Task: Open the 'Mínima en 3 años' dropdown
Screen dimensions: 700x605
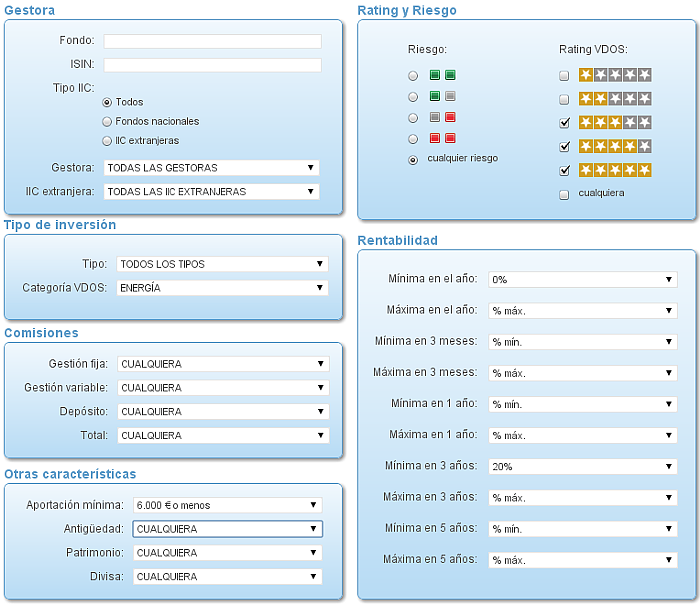Action: coord(583,466)
